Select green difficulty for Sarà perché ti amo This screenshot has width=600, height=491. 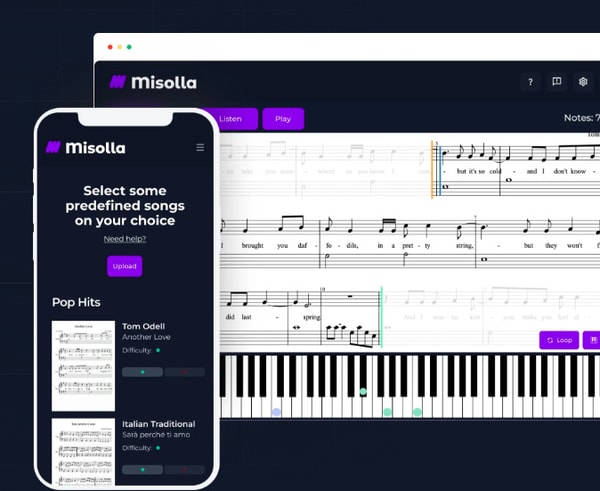click(142, 469)
